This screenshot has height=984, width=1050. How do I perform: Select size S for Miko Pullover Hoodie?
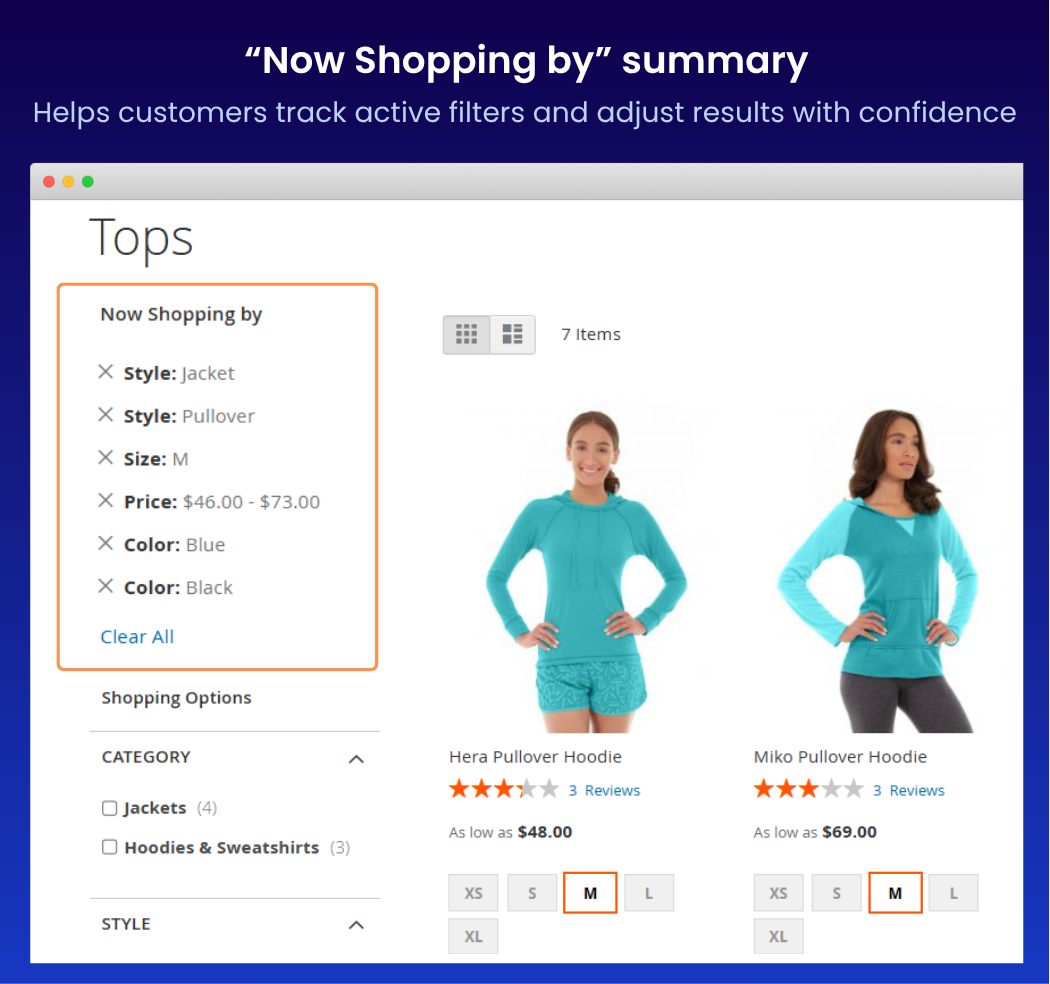836,893
